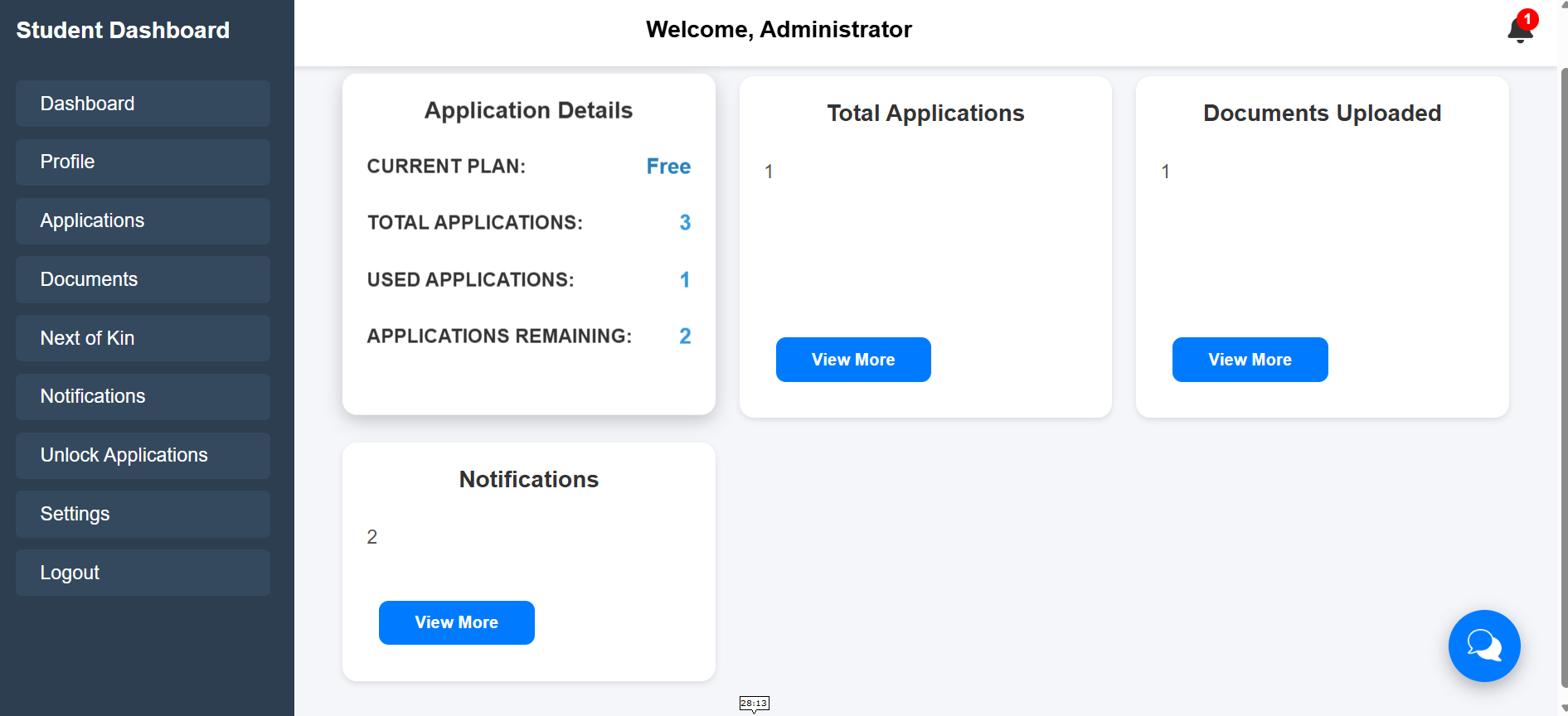This screenshot has width=1568, height=716.
Task: Click the vertical page scrollbar
Action: 1564,376
